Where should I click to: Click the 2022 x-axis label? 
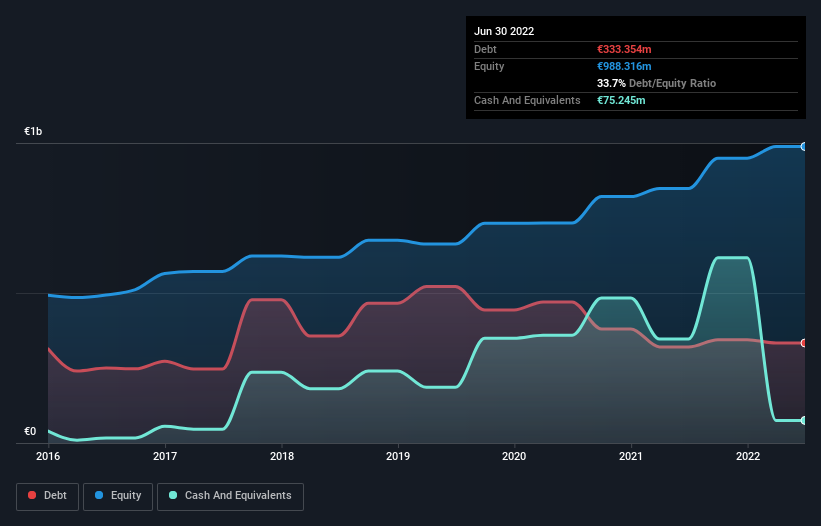(748, 456)
